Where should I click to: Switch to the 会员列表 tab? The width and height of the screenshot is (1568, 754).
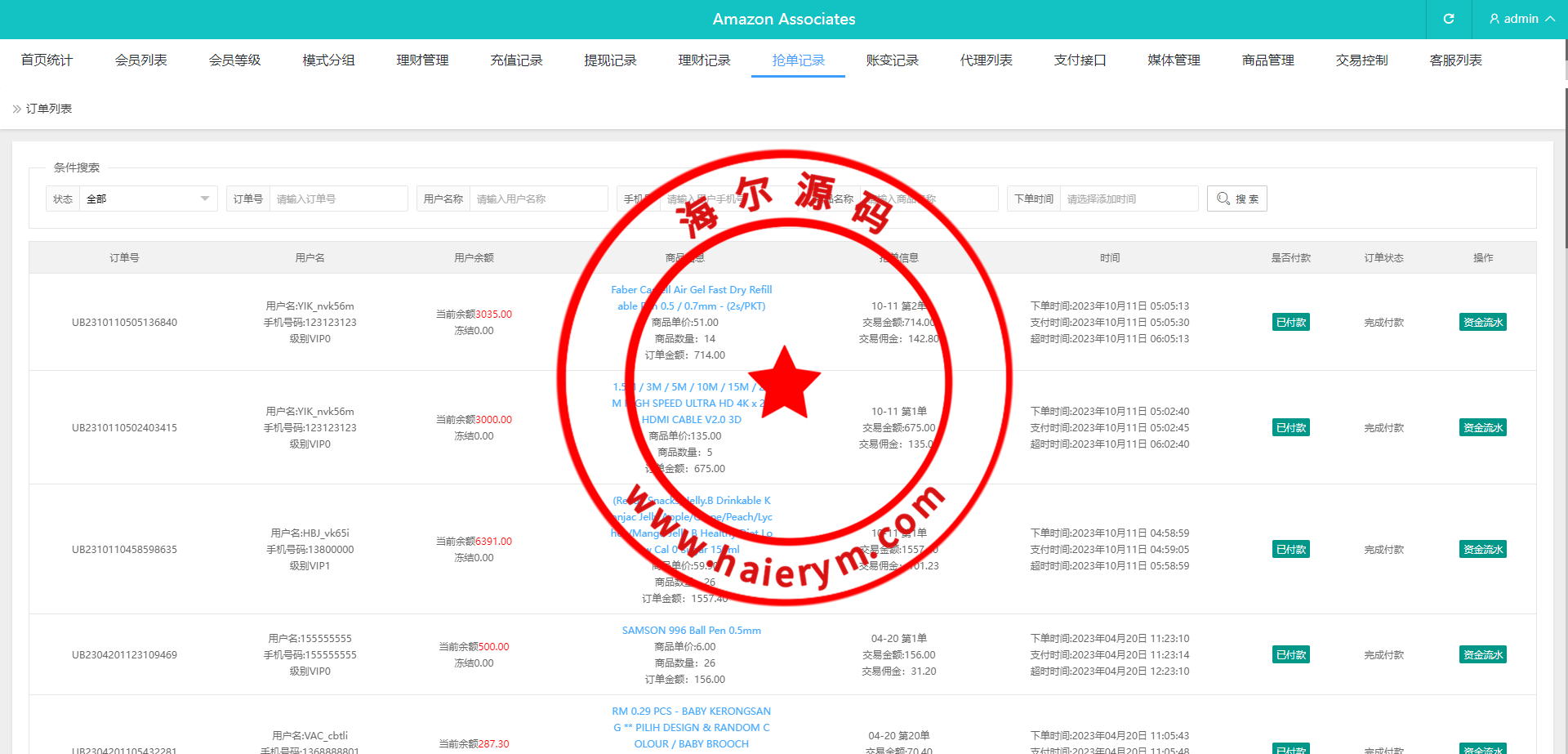[x=140, y=60]
